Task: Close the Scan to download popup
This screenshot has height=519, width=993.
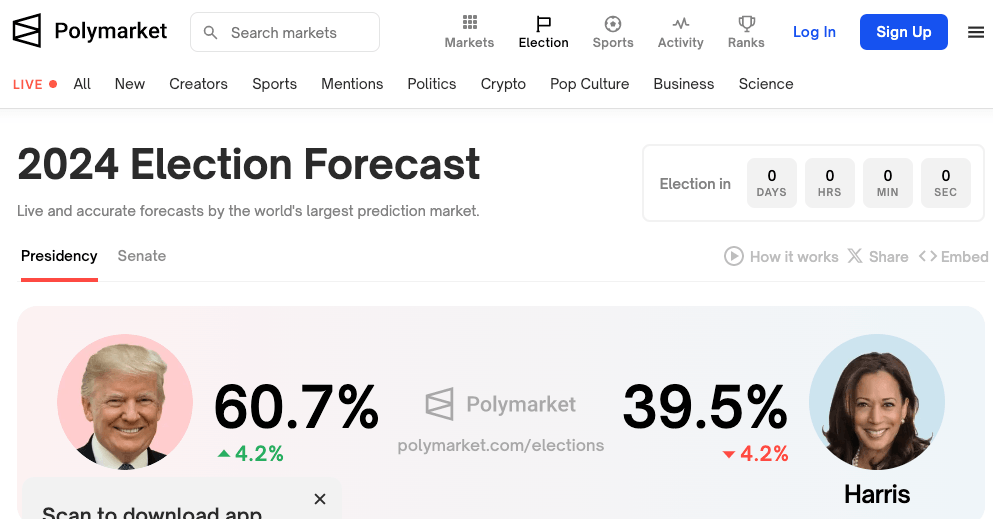Action: pos(320,499)
